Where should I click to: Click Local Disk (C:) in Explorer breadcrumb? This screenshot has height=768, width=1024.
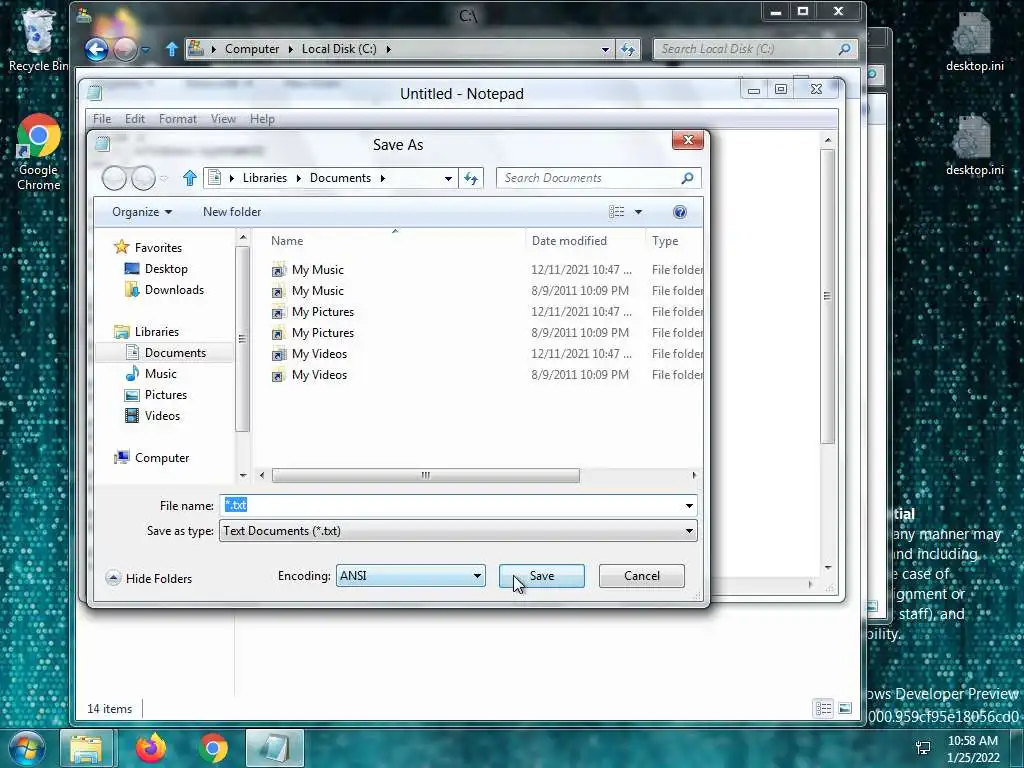pos(338,49)
